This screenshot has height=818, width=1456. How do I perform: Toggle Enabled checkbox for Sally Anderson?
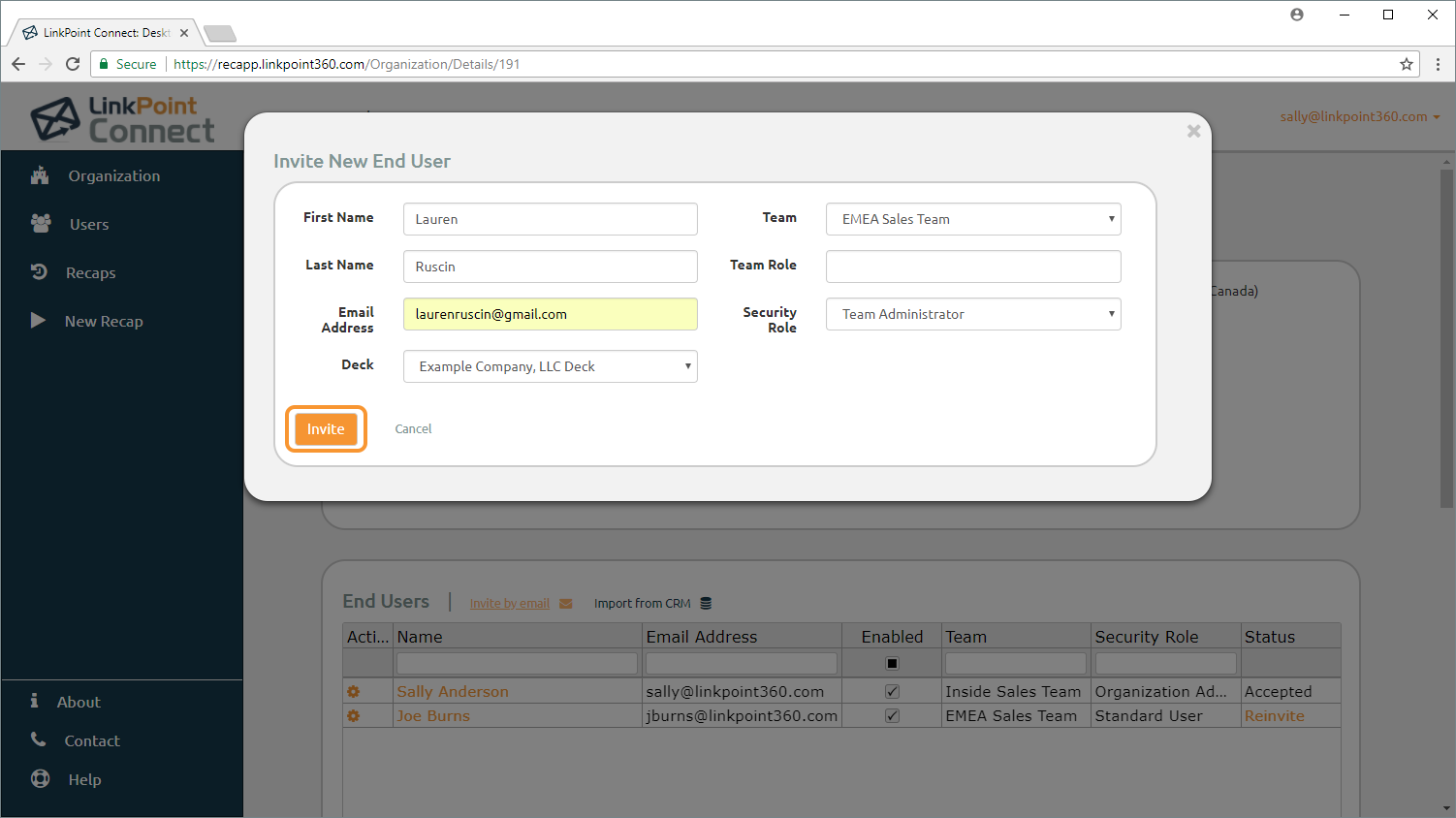click(892, 692)
